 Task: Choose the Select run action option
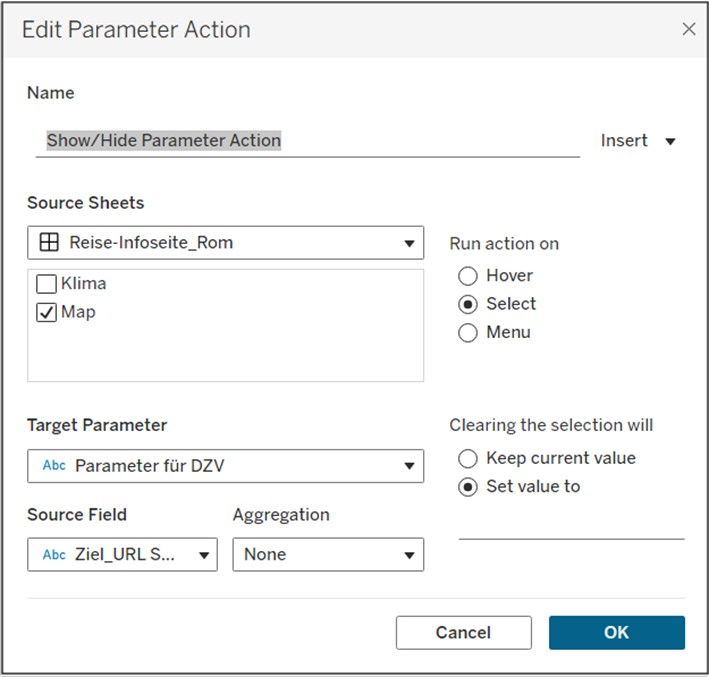pos(467,304)
